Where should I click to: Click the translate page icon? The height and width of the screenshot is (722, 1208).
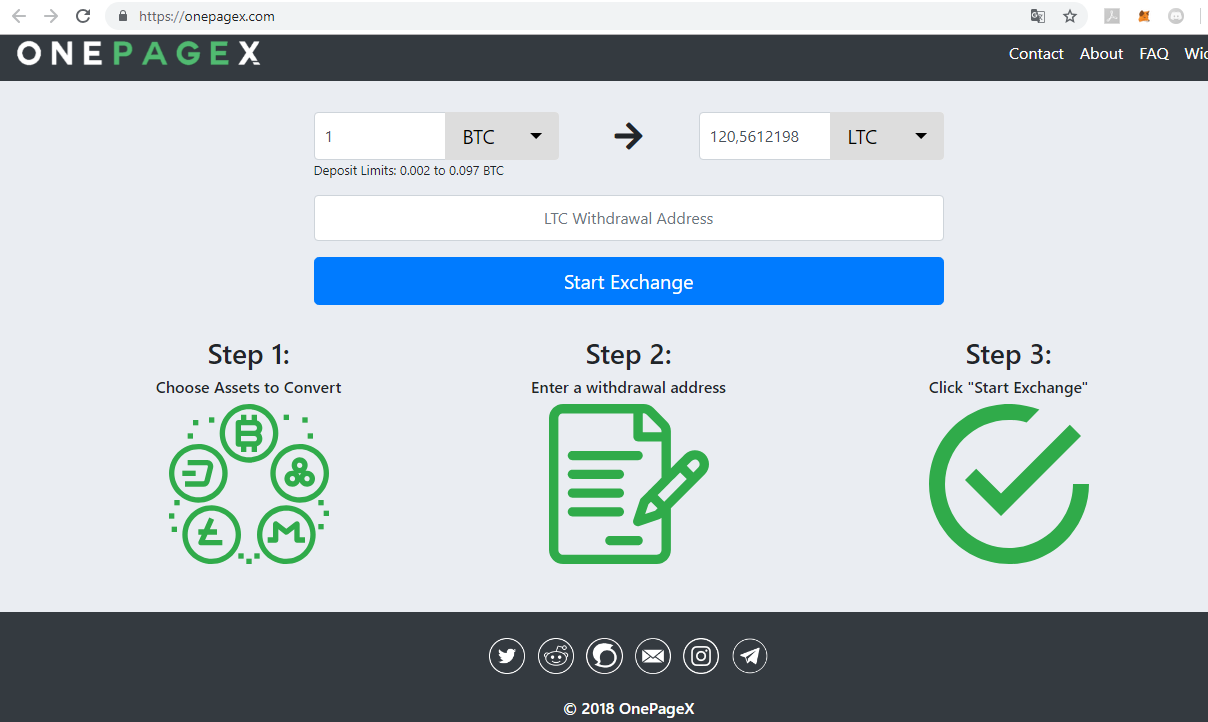point(1038,16)
